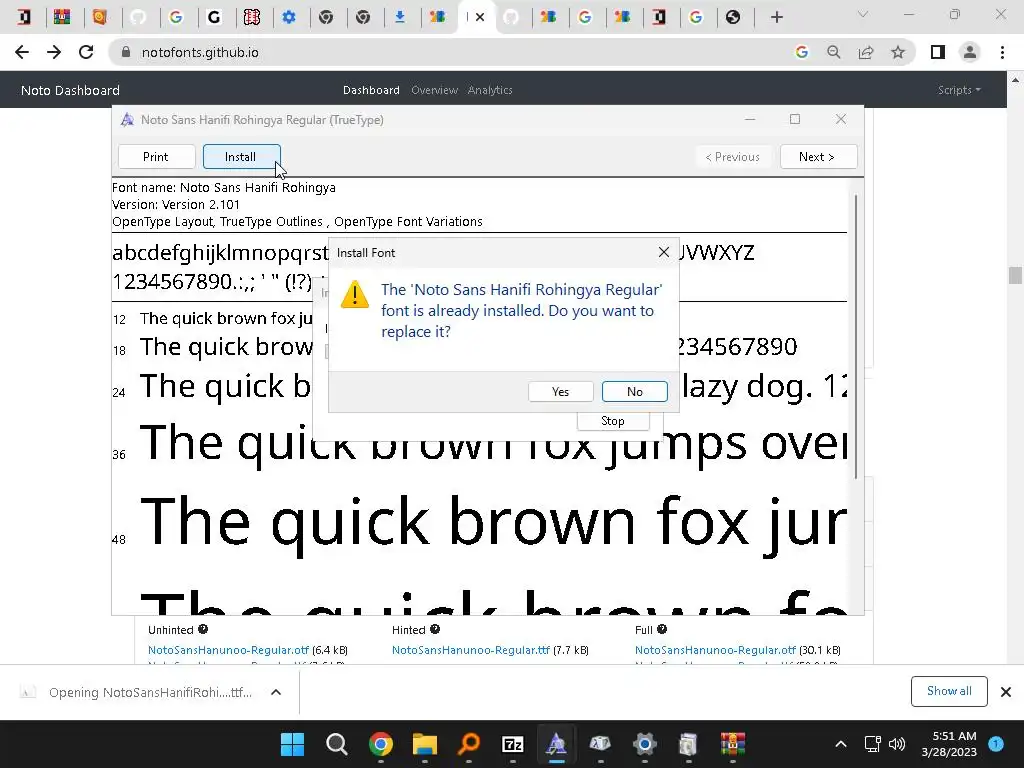1024x768 pixels.
Task: Switch to the WinRAR tab
Action: tap(62, 17)
